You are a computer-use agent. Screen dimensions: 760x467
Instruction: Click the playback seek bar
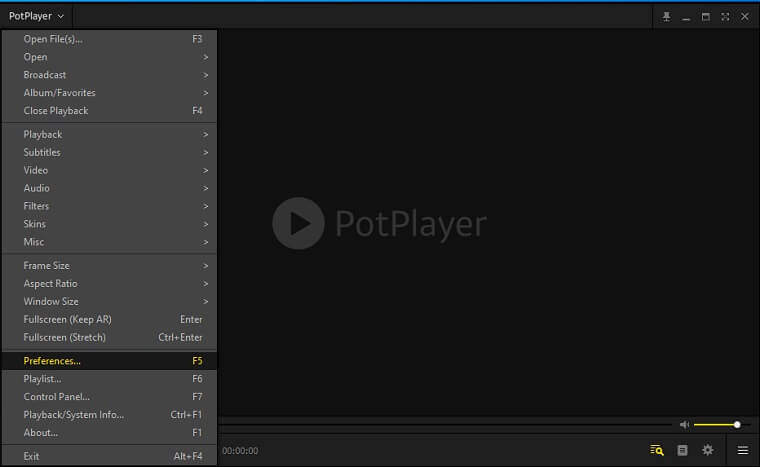446,425
